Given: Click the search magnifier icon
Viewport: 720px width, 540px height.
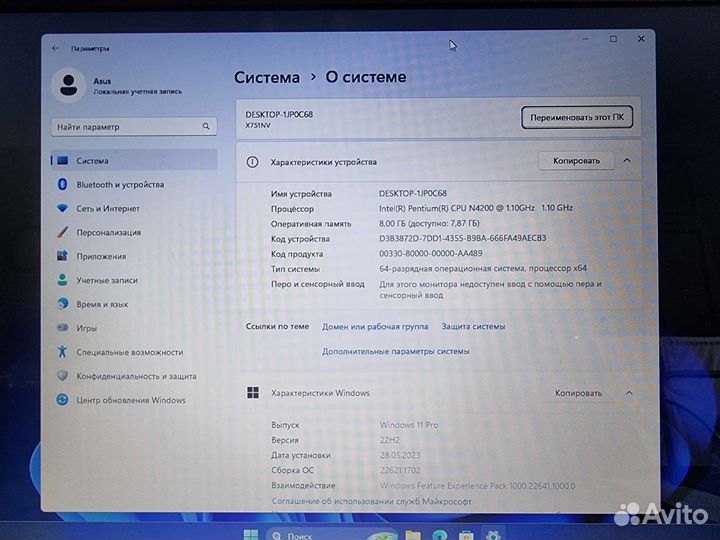Looking at the screenshot, I should point(206,126).
